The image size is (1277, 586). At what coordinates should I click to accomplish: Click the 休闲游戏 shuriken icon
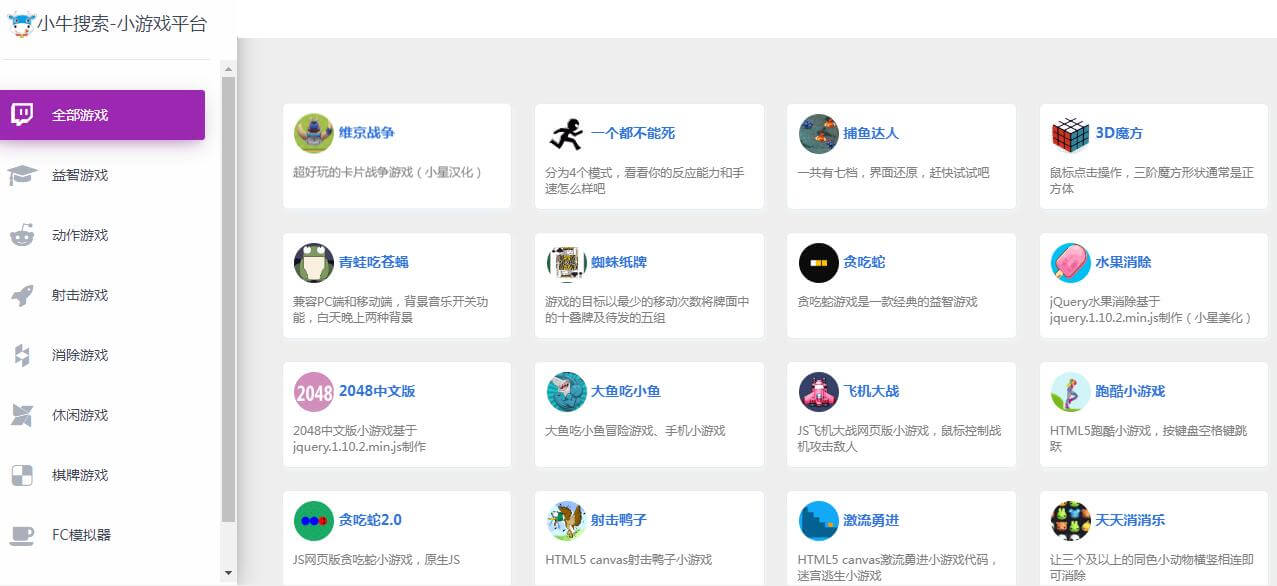[x=23, y=415]
